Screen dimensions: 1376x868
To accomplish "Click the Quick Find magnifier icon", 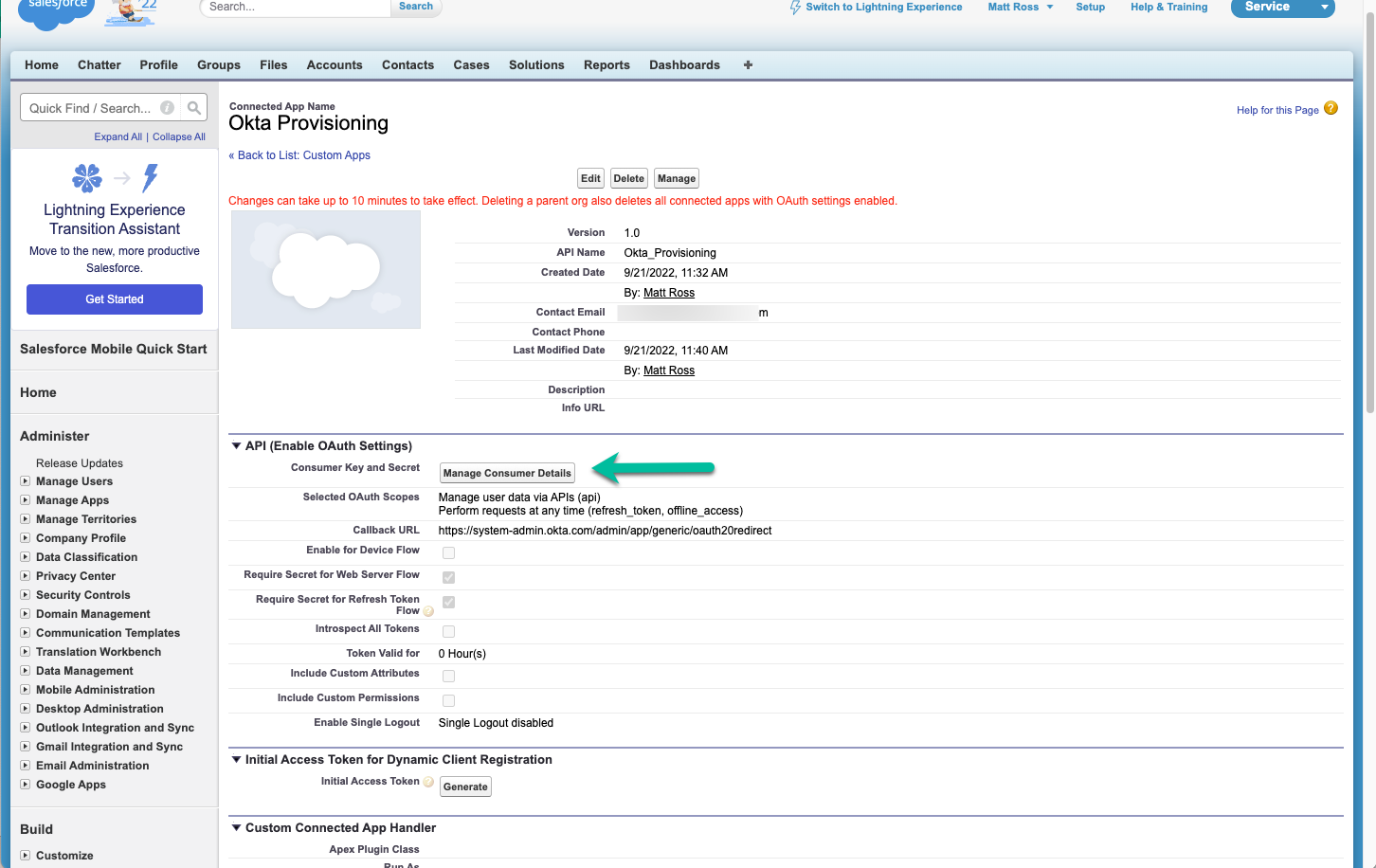I will coord(194,108).
